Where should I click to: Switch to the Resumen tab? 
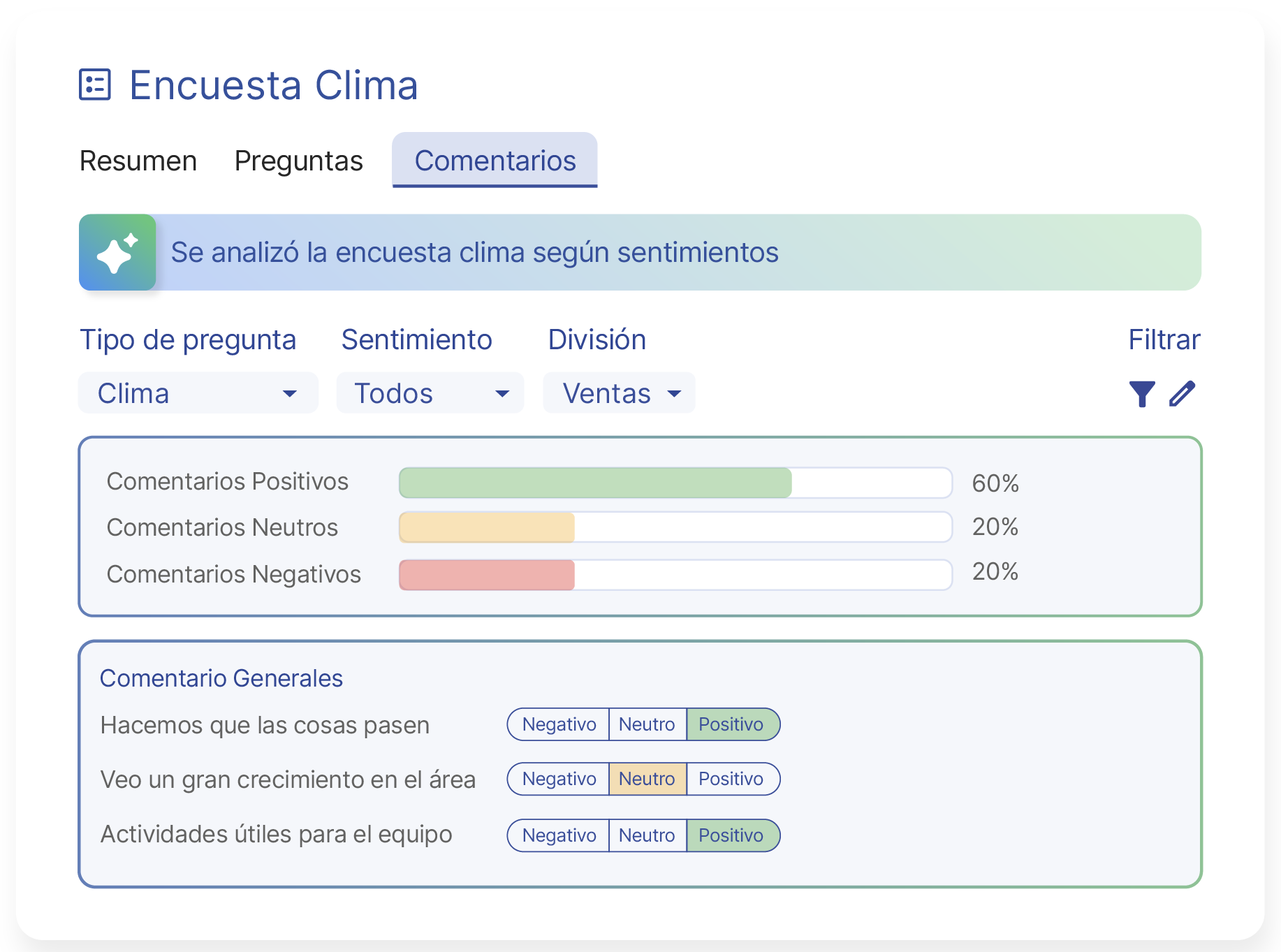click(x=138, y=161)
